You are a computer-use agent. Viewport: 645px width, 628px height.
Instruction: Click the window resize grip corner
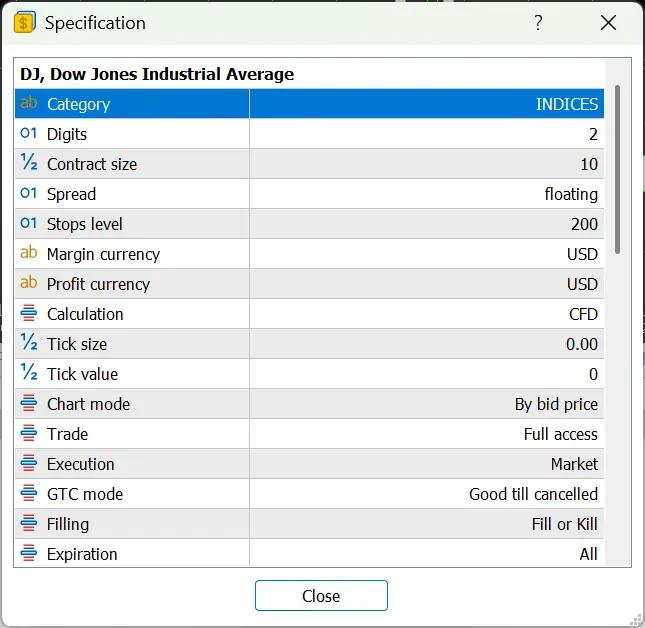point(636,619)
